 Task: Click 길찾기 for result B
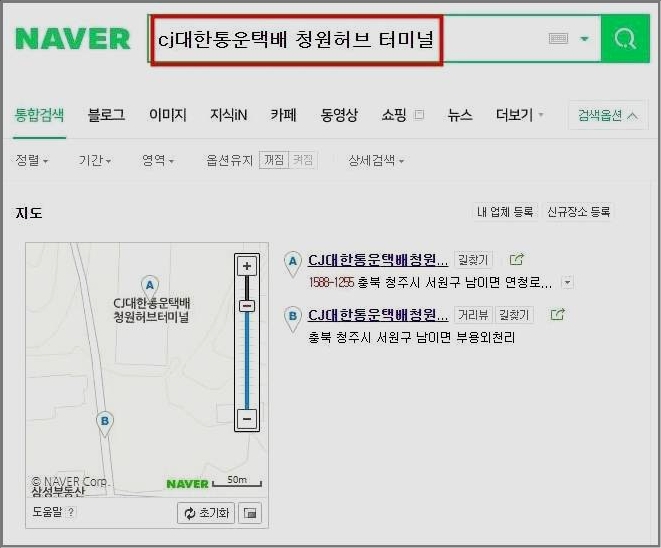(514, 315)
